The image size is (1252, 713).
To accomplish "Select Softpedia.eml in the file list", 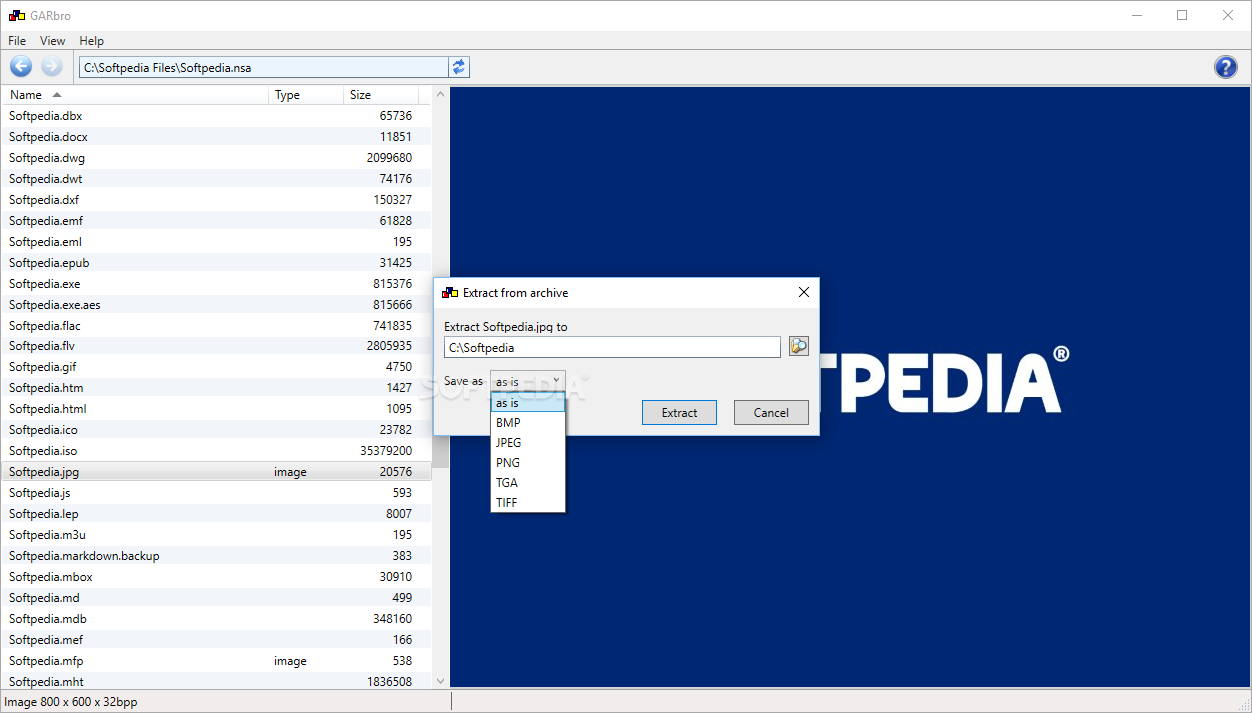I will click(x=217, y=242).
